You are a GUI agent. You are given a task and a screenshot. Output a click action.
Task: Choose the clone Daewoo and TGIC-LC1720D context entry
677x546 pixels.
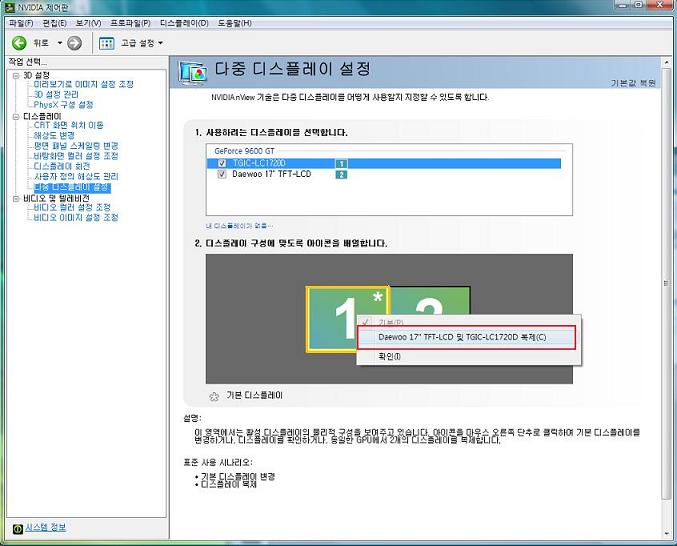(x=467, y=338)
